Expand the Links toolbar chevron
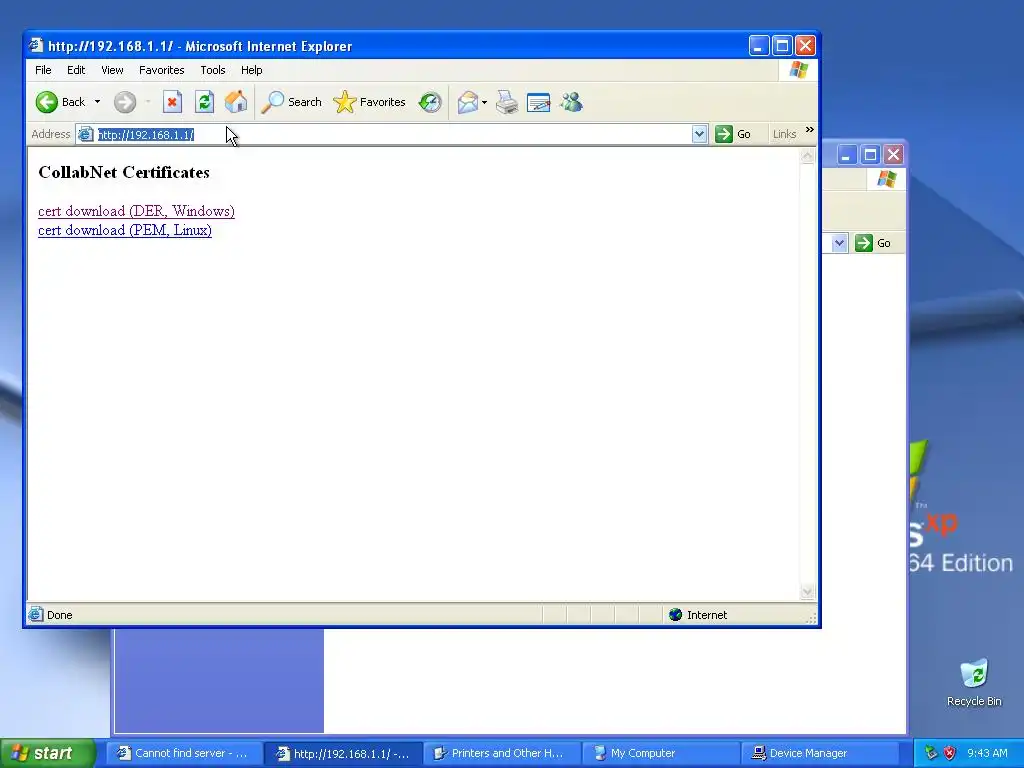Image resolution: width=1024 pixels, height=768 pixels. point(810,130)
